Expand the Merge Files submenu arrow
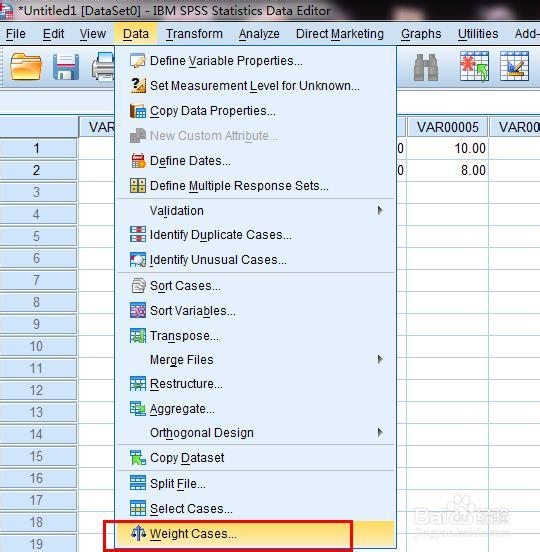This screenshot has height=552, width=540. pyautogui.click(x=380, y=359)
